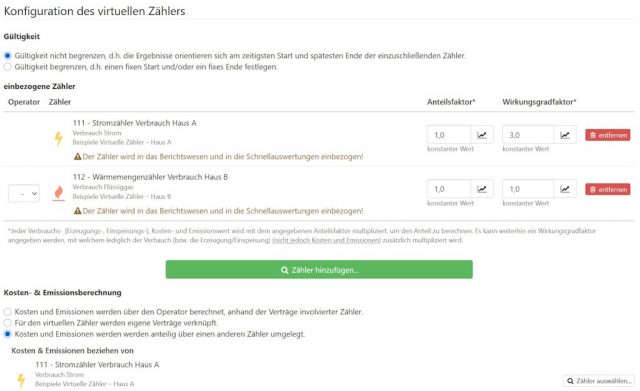Click the lightning icon under Kosten & Emissionen beziehen von
Image resolution: width=640 pixels, height=391 pixels.
click(x=21, y=380)
